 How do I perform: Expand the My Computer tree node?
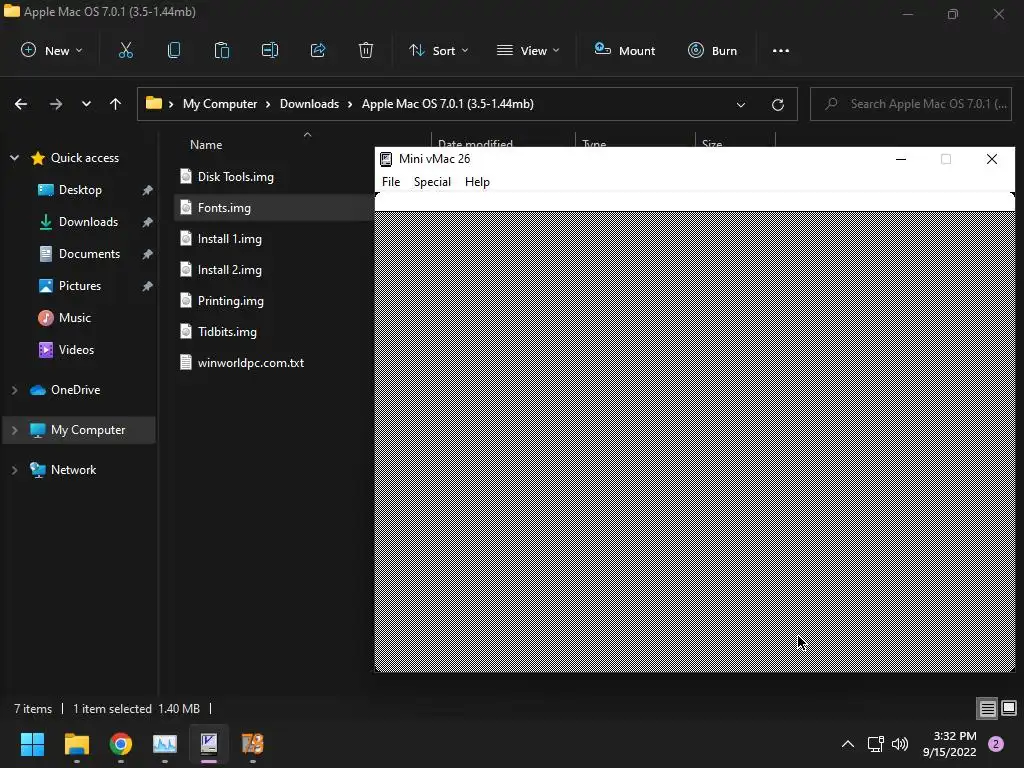point(14,430)
